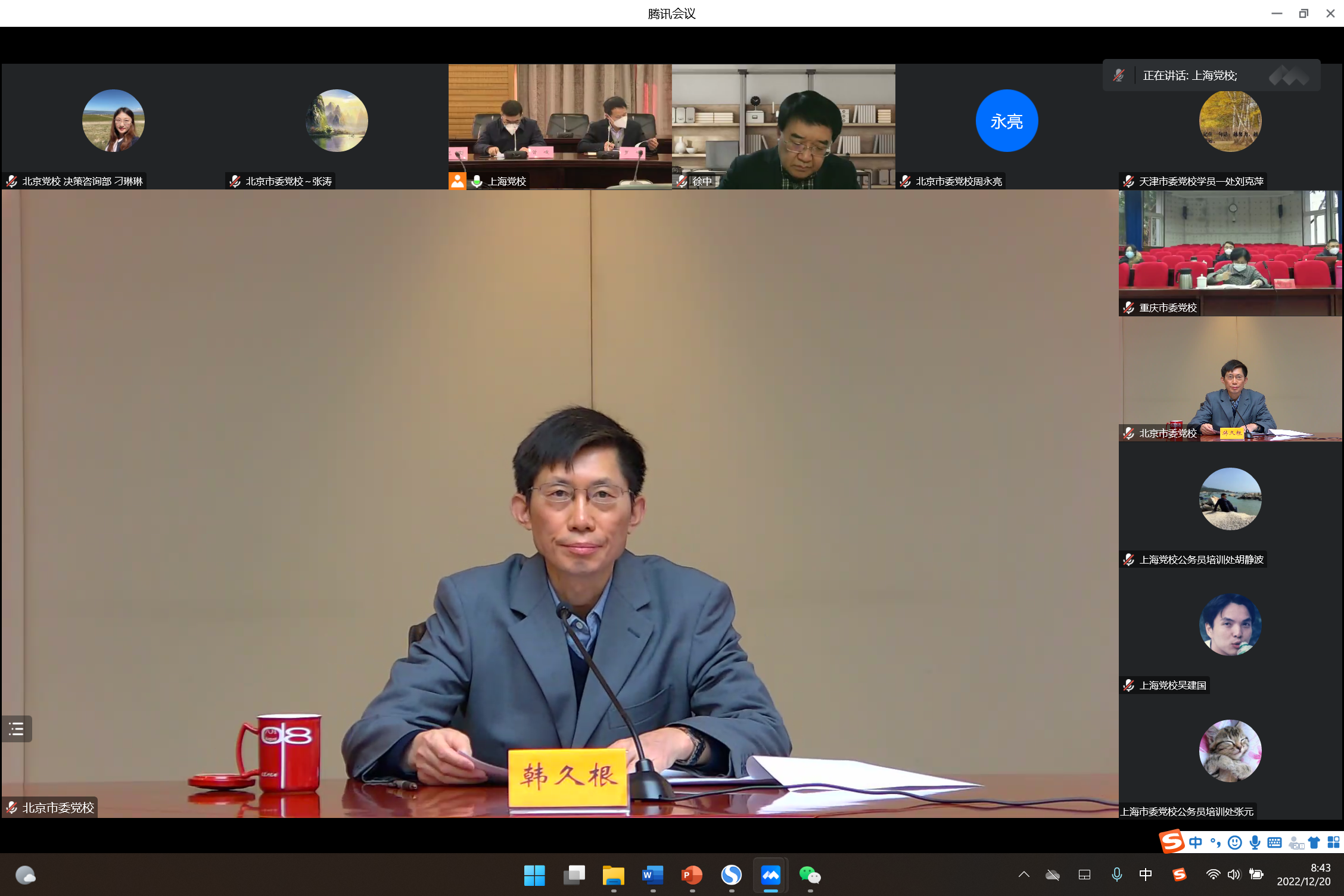Click the Sogou emoji smiley icon
Image resolution: width=1344 pixels, height=896 pixels.
pyautogui.click(x=1235, y=842)
